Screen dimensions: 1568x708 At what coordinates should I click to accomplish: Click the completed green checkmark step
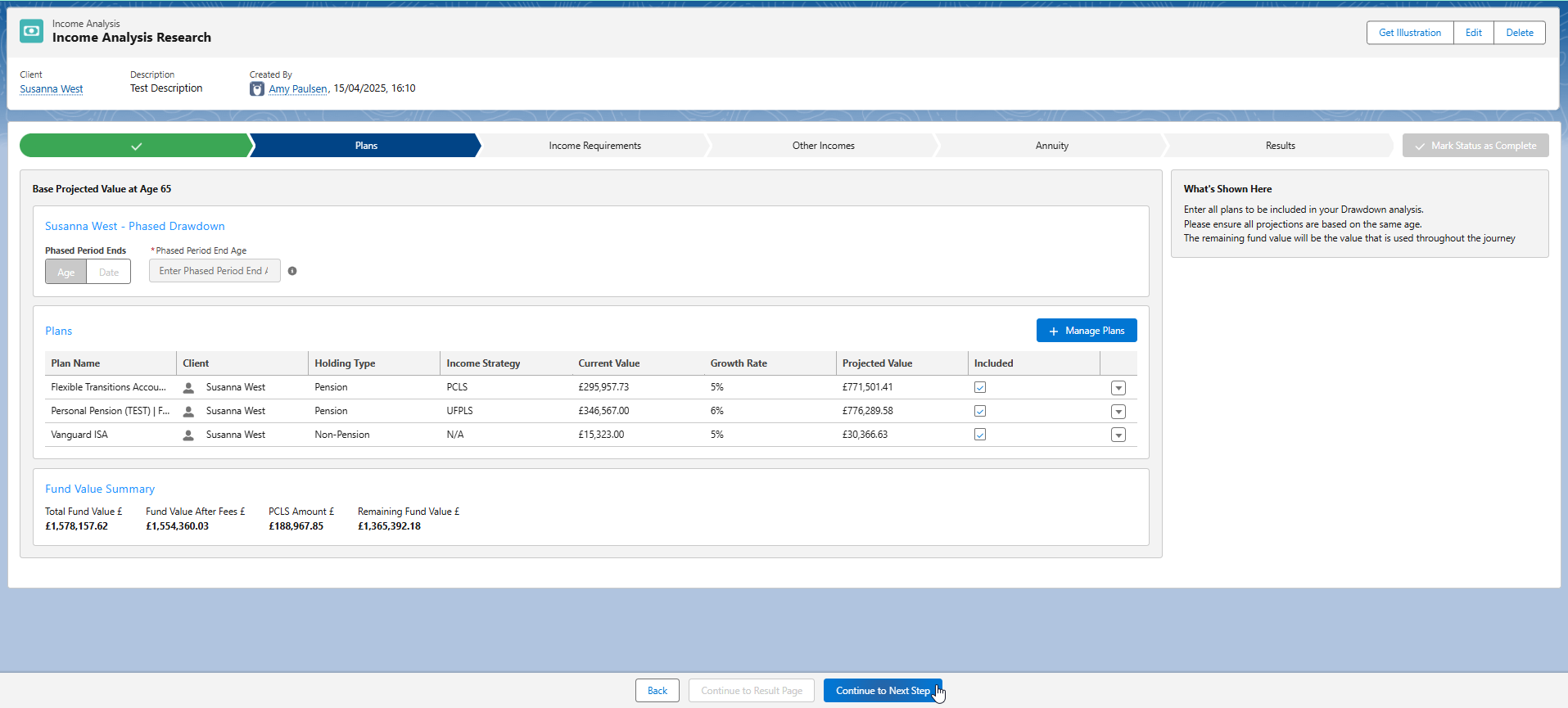coord(136,146)
